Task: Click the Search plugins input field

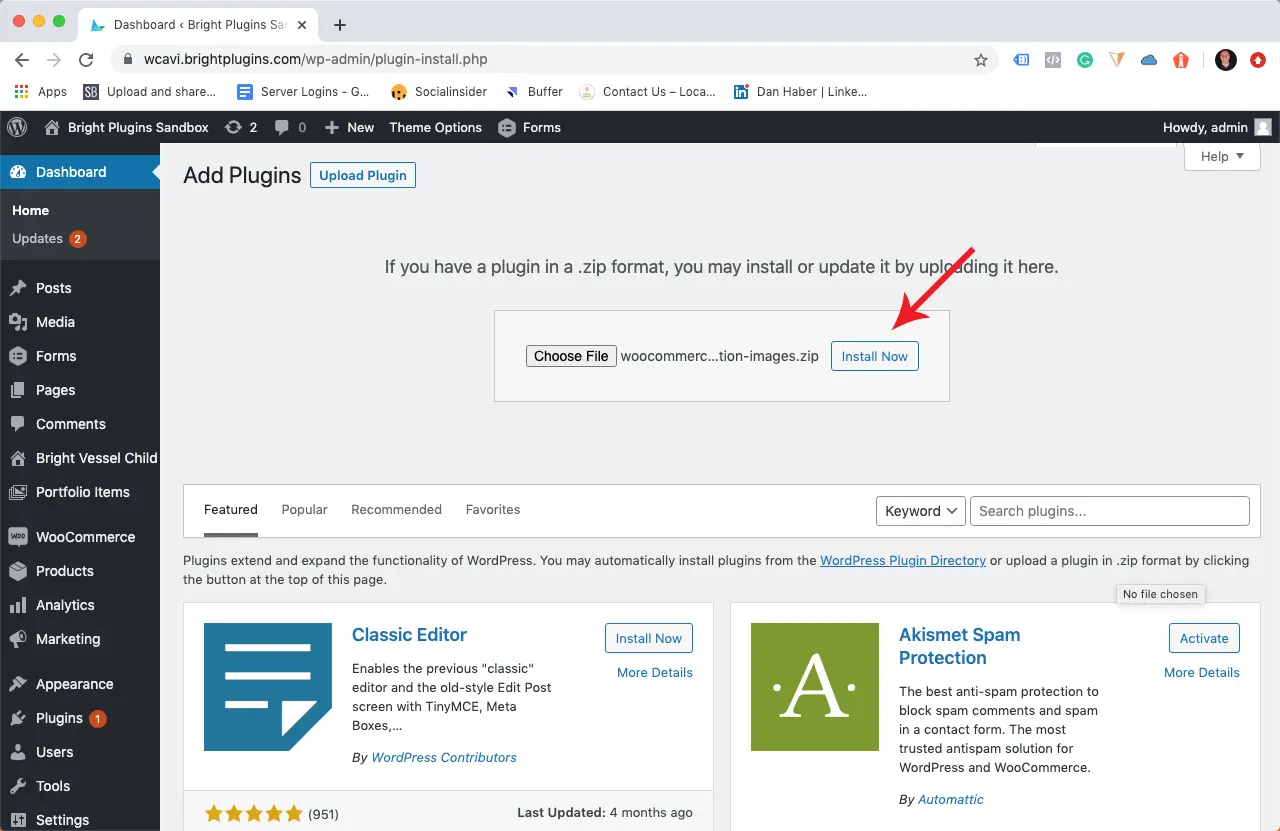Action: (1108, 511)
